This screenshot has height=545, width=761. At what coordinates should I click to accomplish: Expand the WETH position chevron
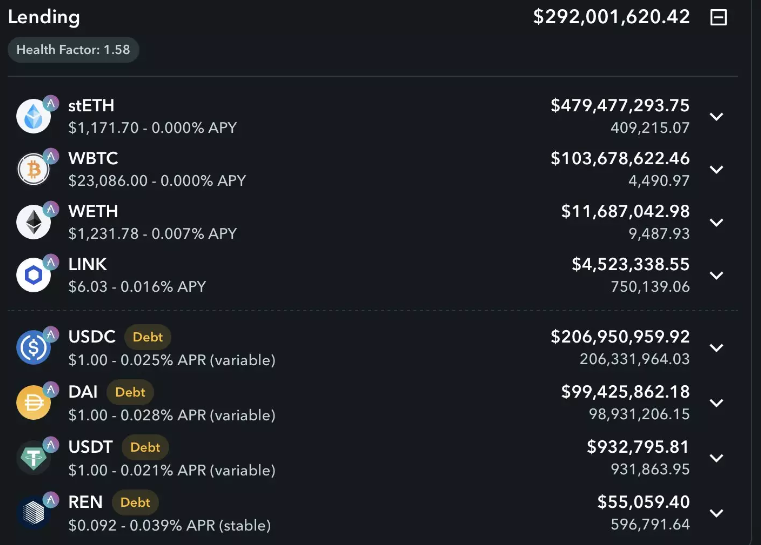716,223
